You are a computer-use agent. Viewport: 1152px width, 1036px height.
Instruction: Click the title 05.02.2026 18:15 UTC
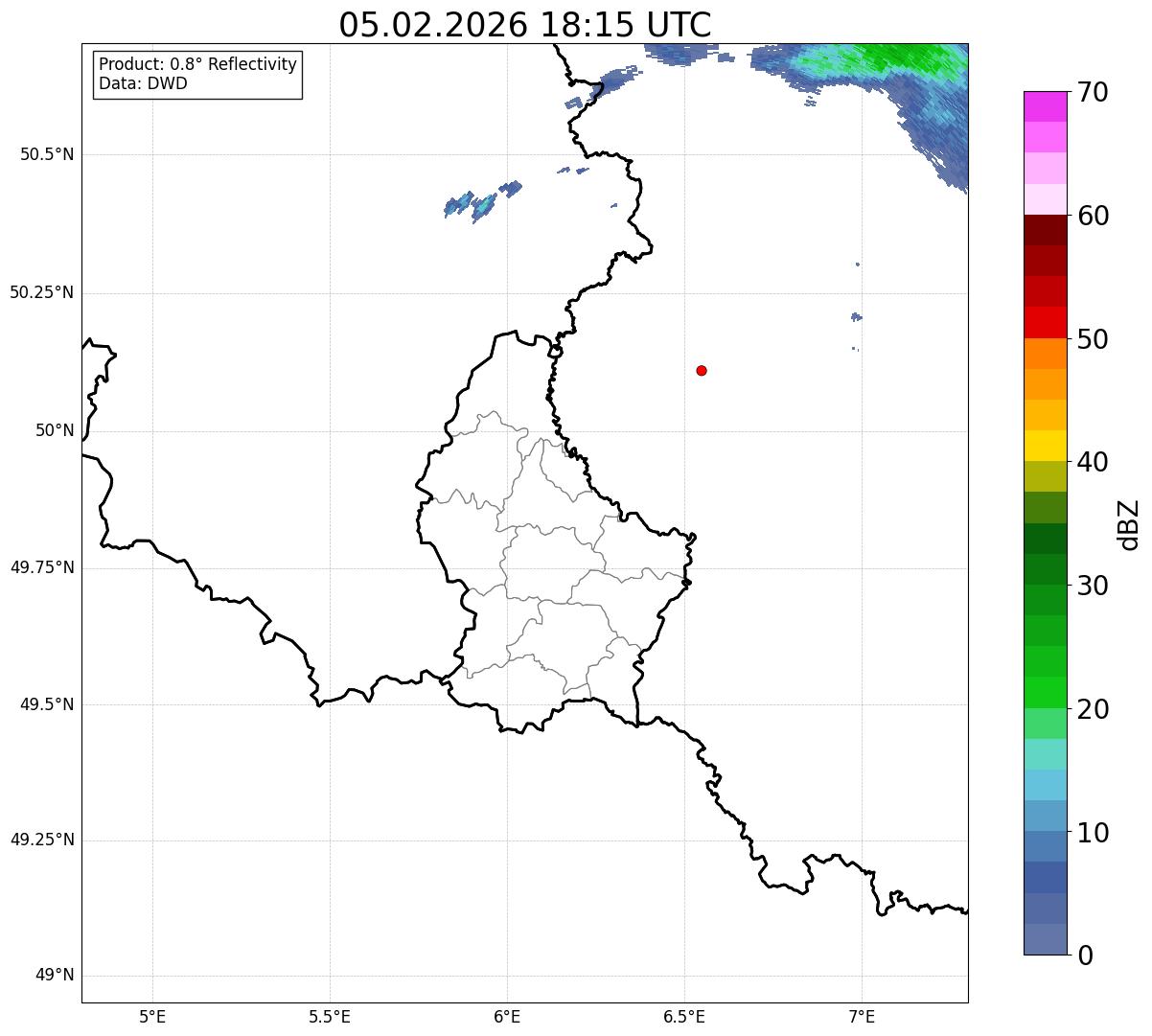(525, 25)
